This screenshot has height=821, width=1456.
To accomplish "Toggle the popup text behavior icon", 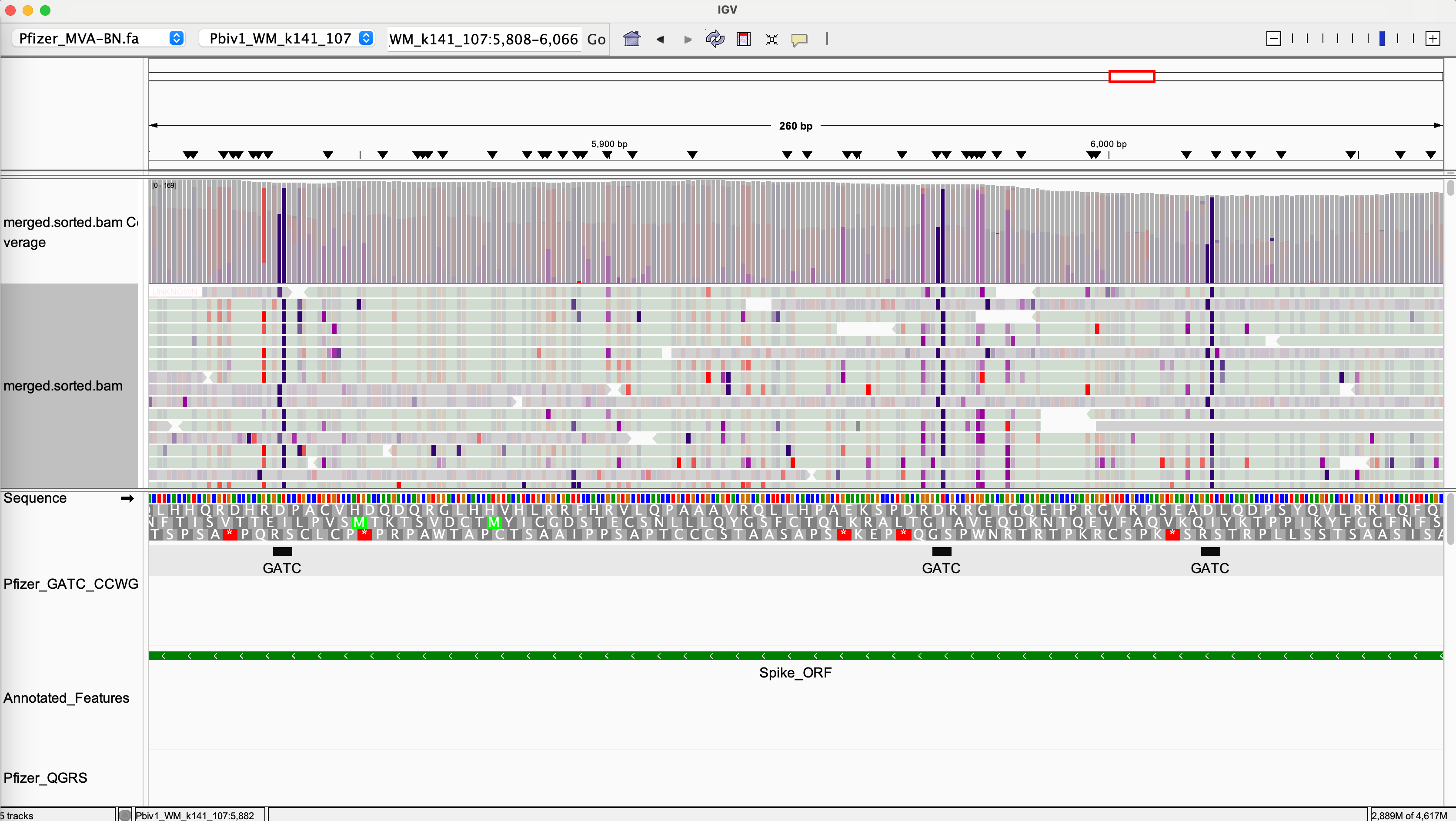I will pos(799,39).
